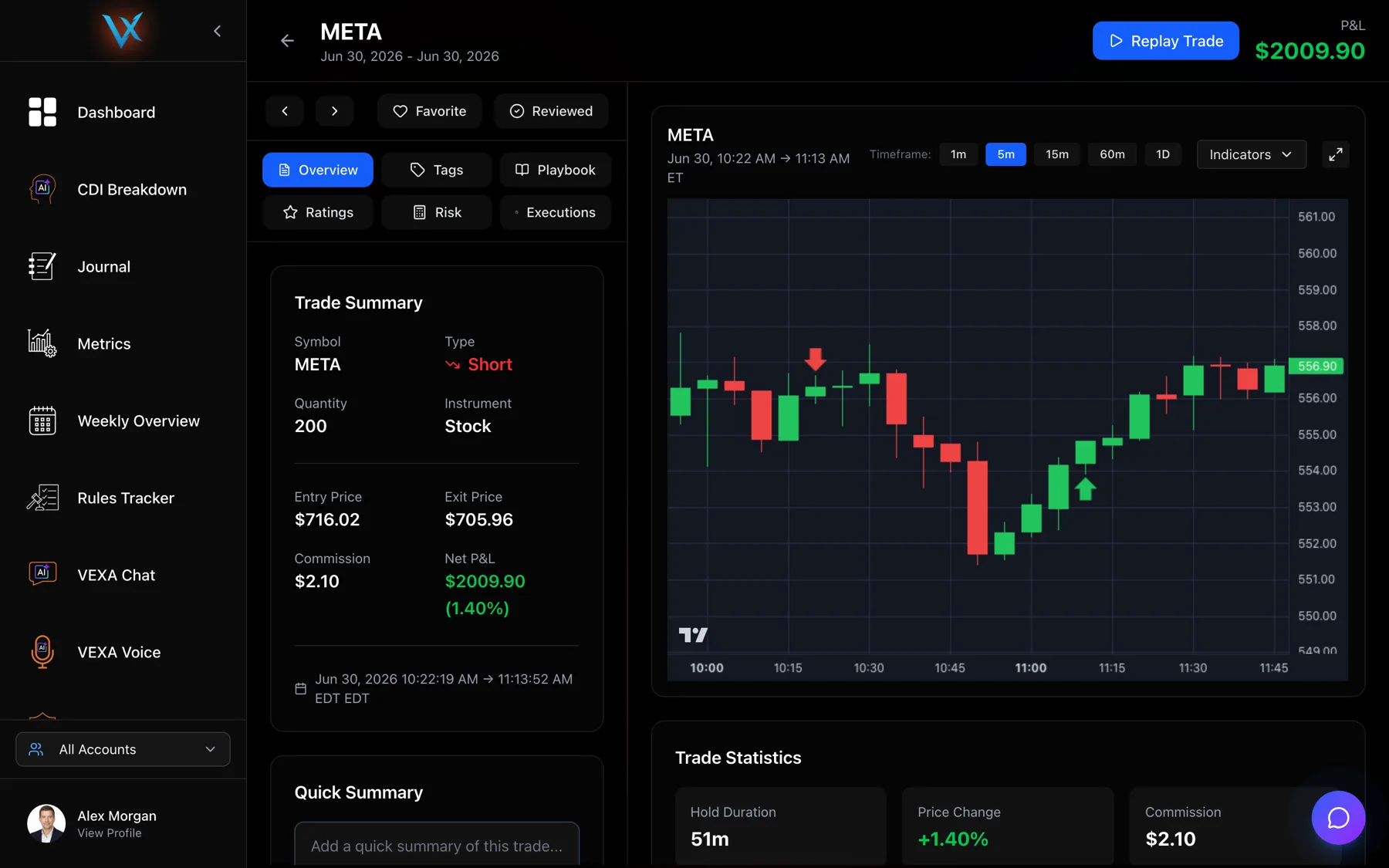Screen dimensions: 1389x868
Task: Mark this trade as Favorite
Action: click(430, 111)
